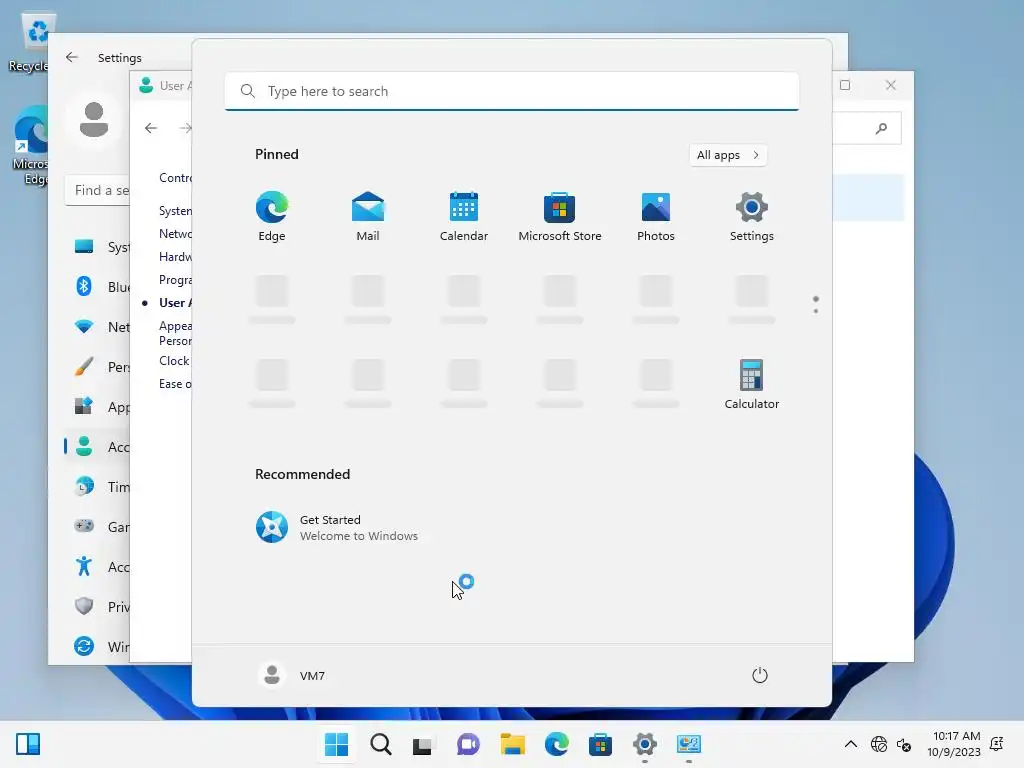The width and height of the screenshot is (1024, 768).
Task: Open Edge from pinned apps
Action: tap(272, 216)
